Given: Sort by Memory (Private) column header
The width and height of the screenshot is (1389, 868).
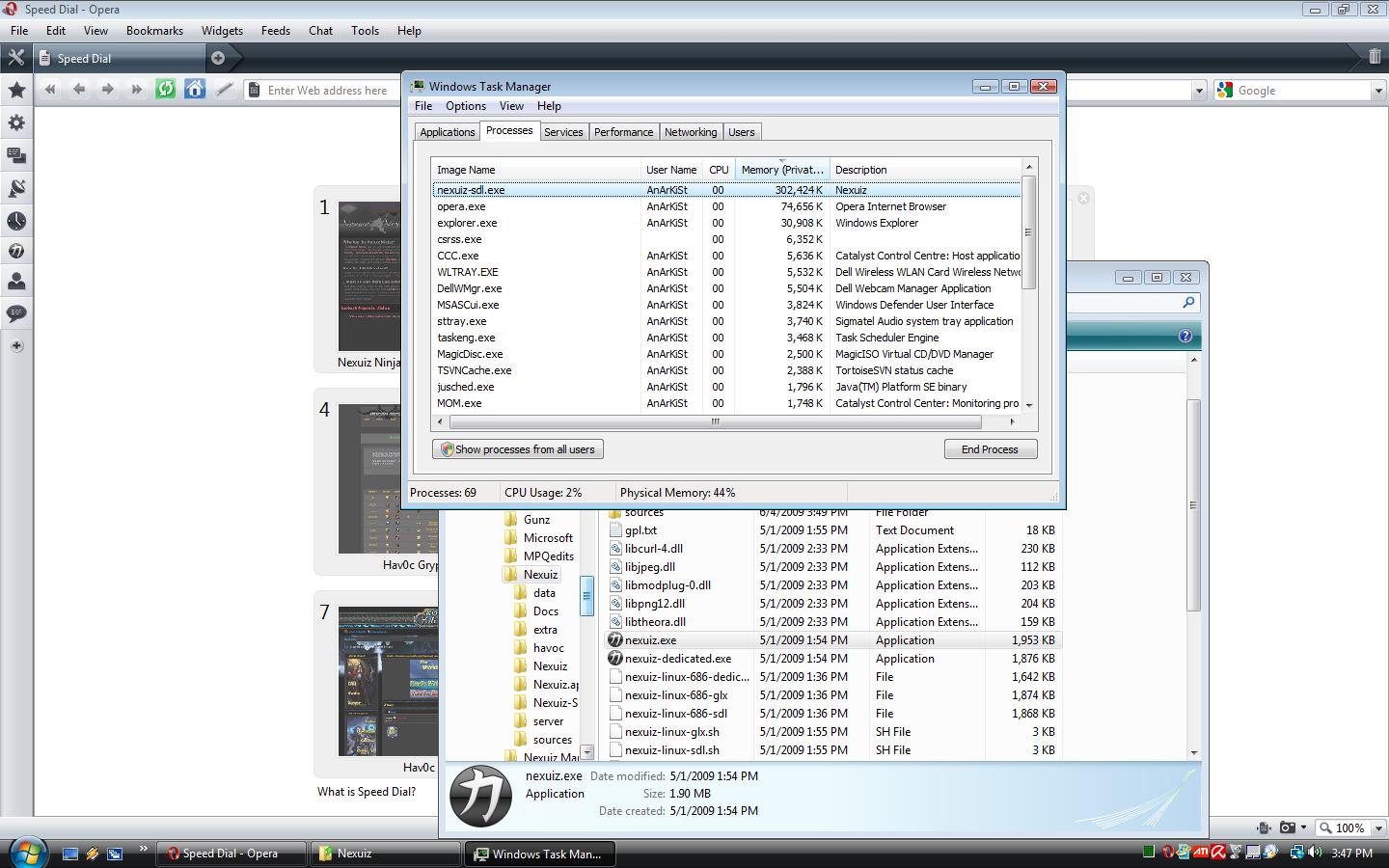Looking at the screenshot, I should click(x=782, y=170).
